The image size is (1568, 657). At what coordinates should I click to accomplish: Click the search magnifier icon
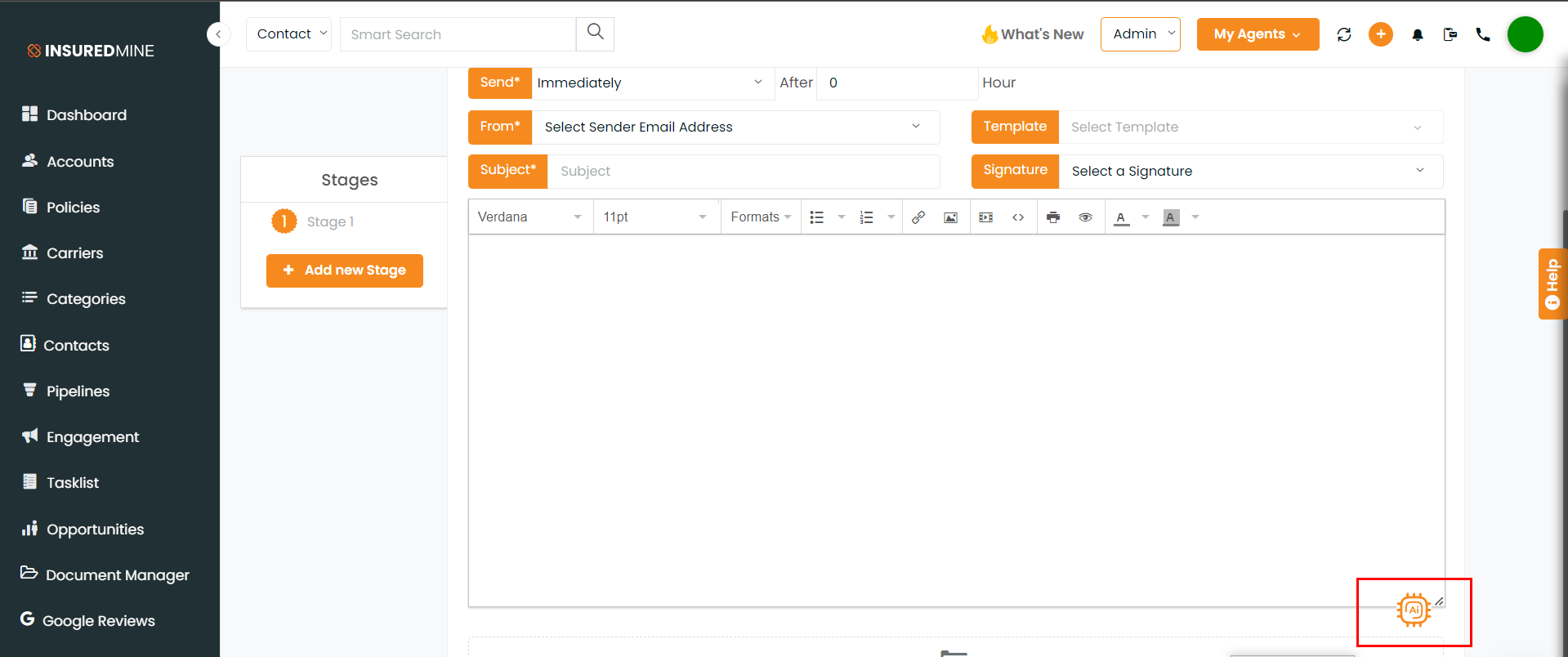click(596, 32)
